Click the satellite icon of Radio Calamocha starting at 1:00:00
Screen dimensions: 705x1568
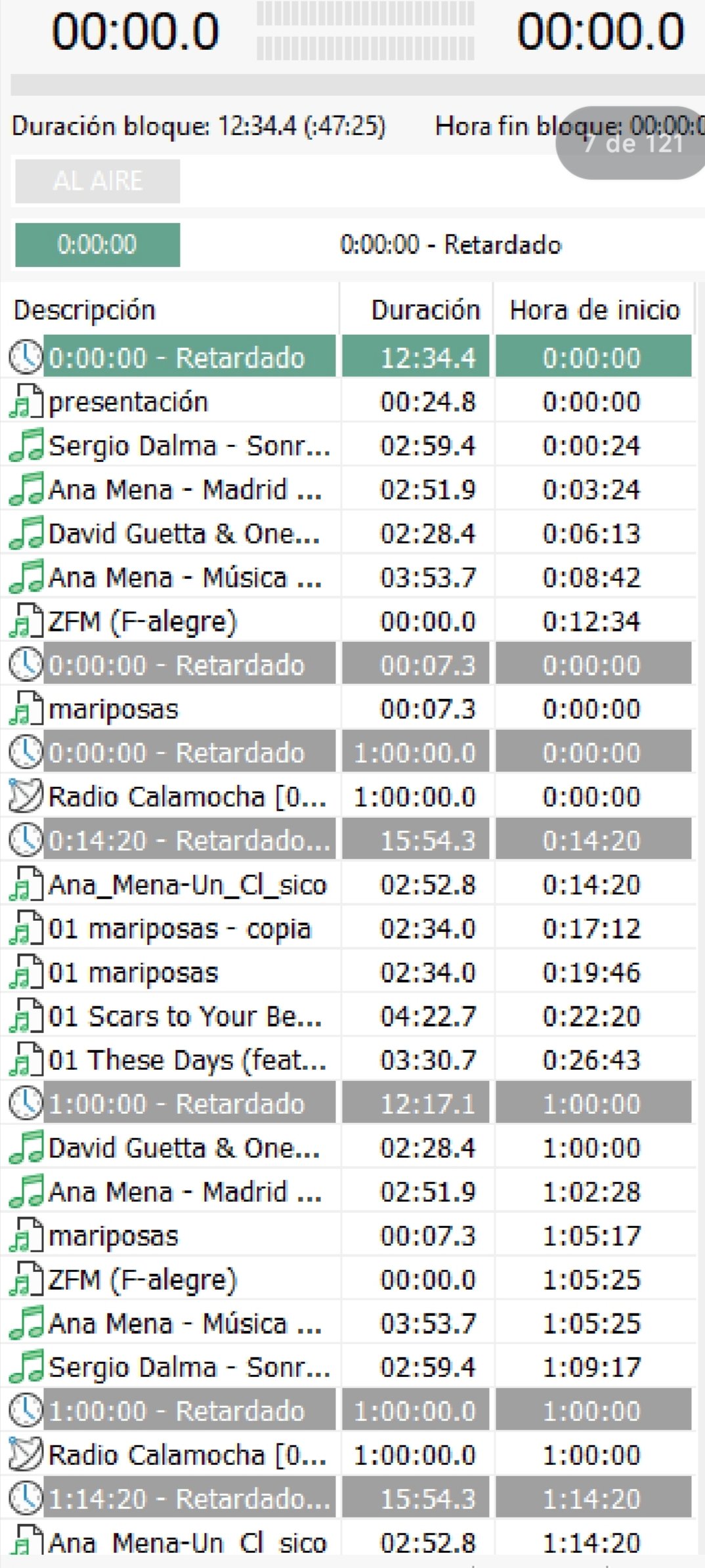click(x=26, y=1454)
